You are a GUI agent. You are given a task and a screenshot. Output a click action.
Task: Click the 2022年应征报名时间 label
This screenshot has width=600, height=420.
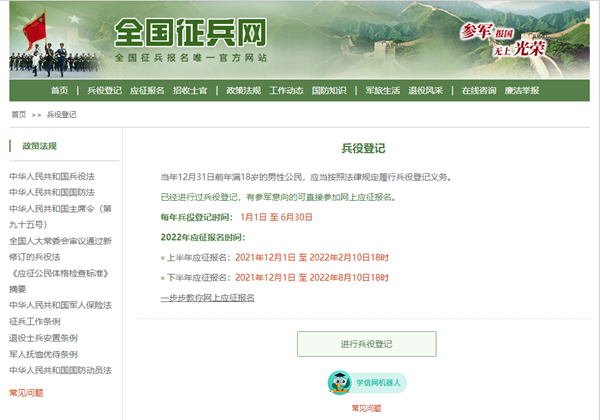[203, 238]
